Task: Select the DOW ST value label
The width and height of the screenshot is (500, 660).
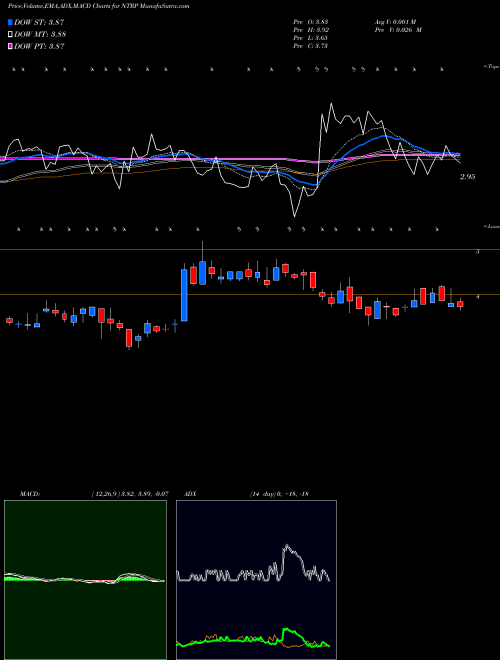Action: 39,22
